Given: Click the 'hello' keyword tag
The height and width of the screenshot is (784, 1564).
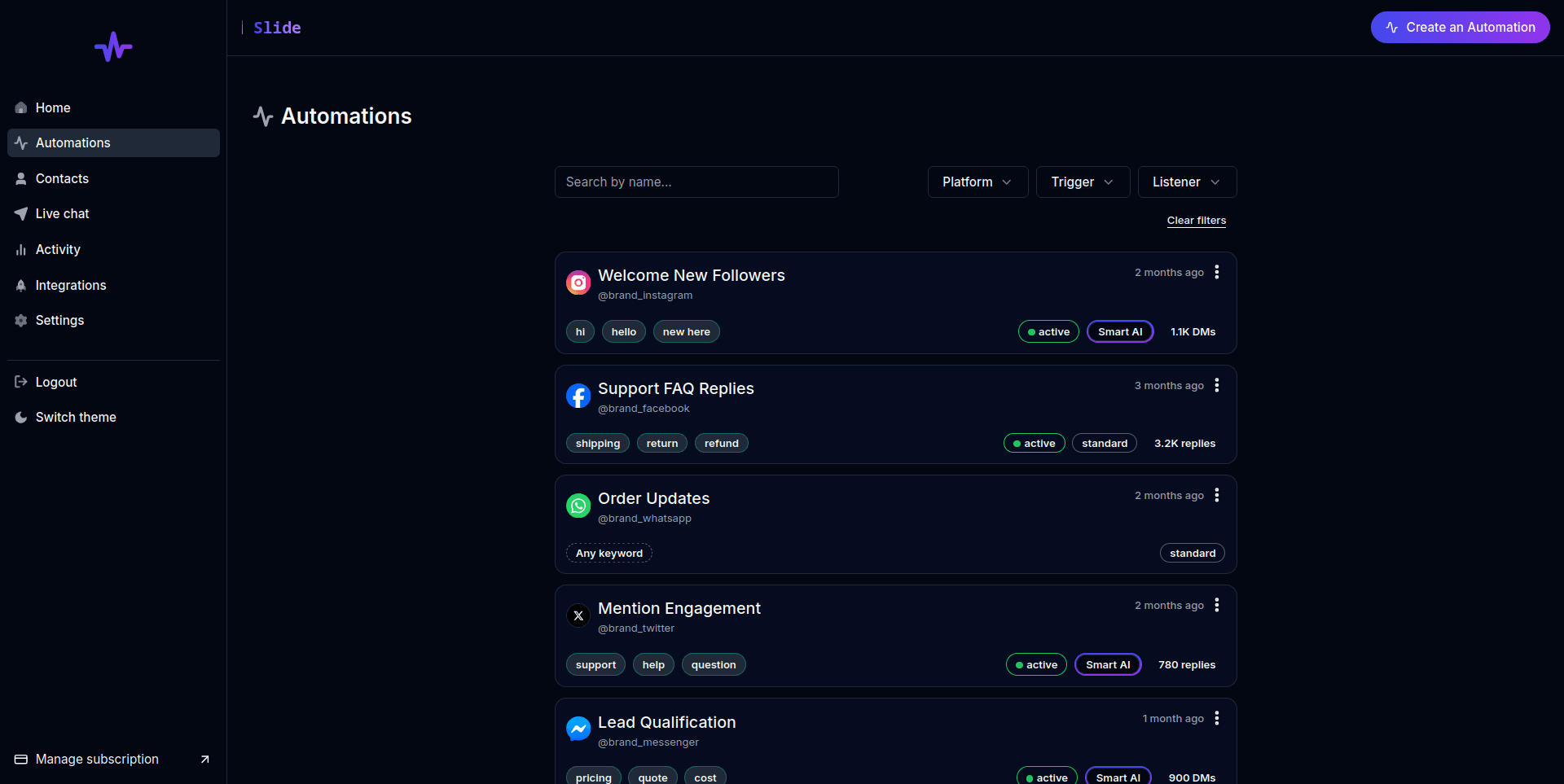Looking at the screenshot, I should coord(624,331).
